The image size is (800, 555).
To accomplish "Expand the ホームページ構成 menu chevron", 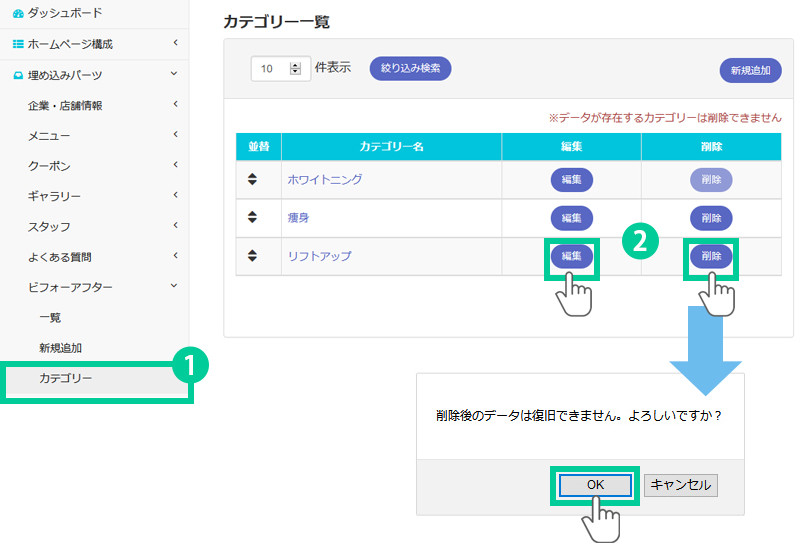I will tap(175, 43).
